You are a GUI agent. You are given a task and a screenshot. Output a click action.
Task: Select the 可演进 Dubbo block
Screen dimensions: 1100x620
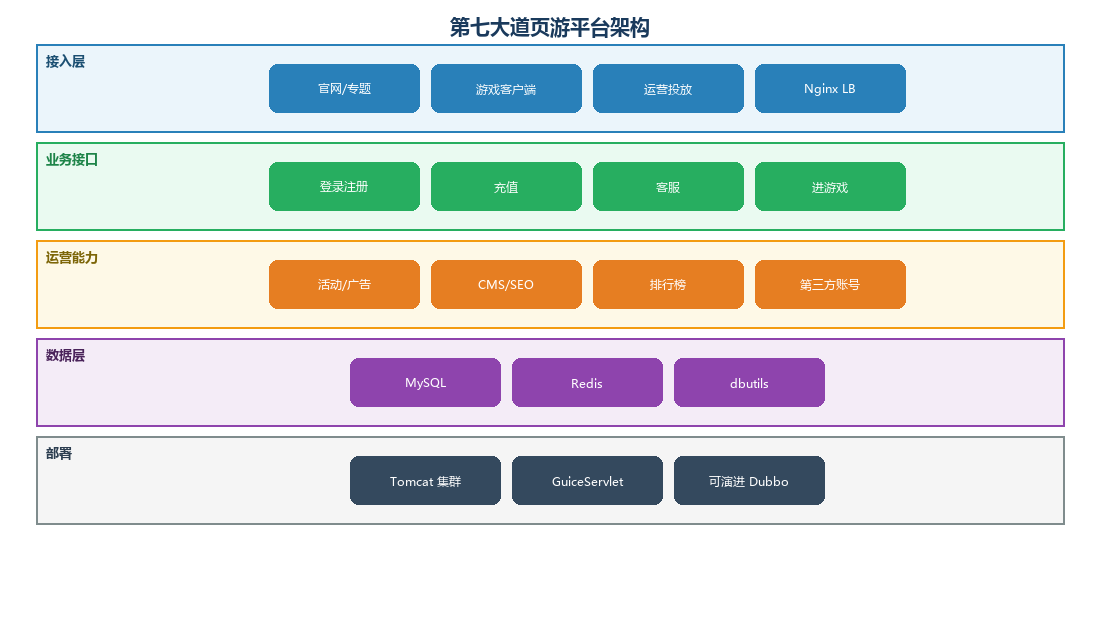tap(750, 480)
